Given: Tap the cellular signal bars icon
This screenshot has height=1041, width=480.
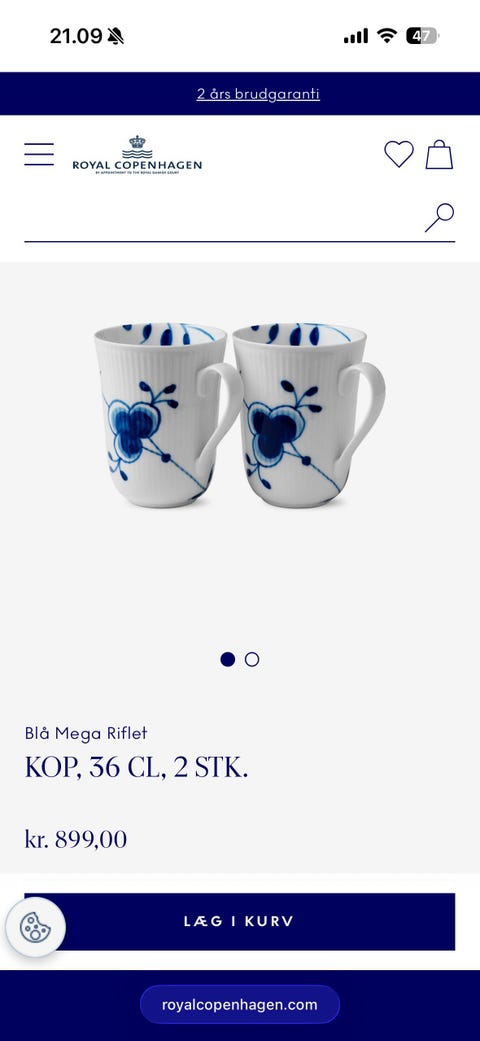Looking at the screenshot, I should point(356,36).
